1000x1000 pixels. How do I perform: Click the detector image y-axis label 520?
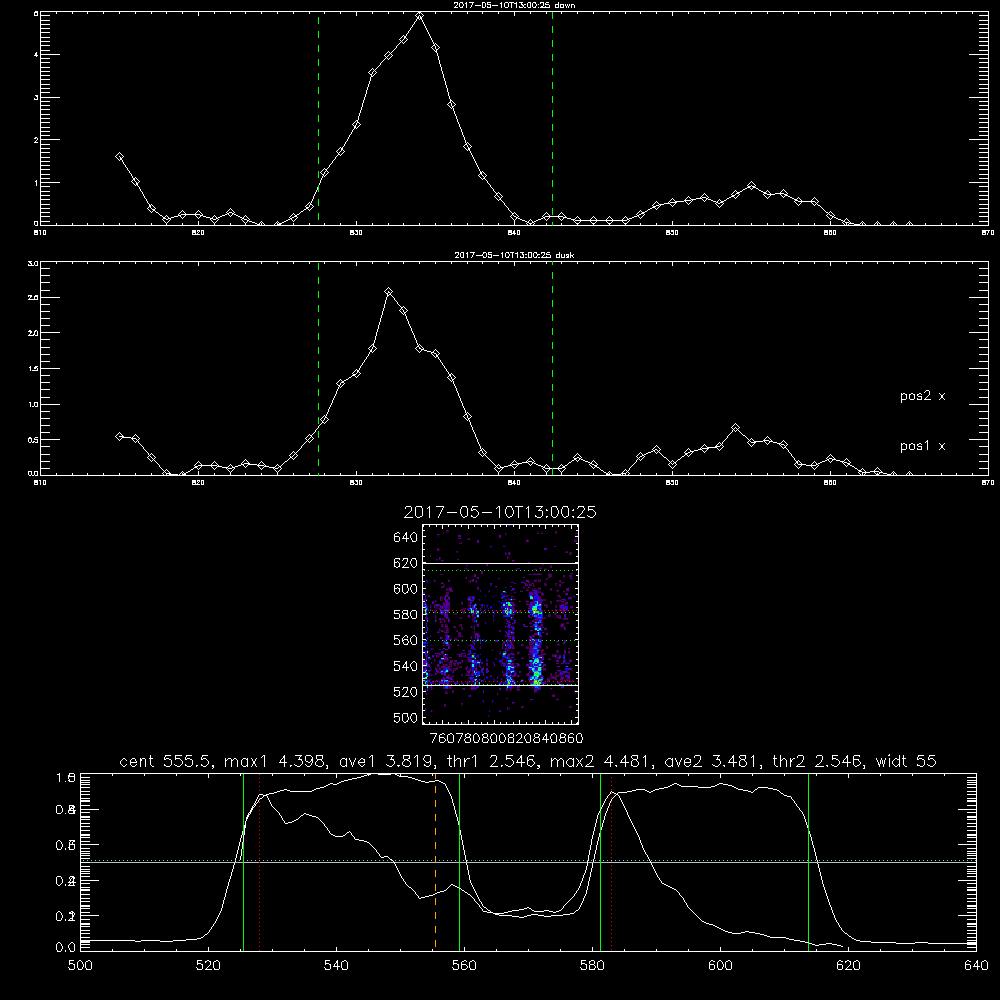pos(406,692)
